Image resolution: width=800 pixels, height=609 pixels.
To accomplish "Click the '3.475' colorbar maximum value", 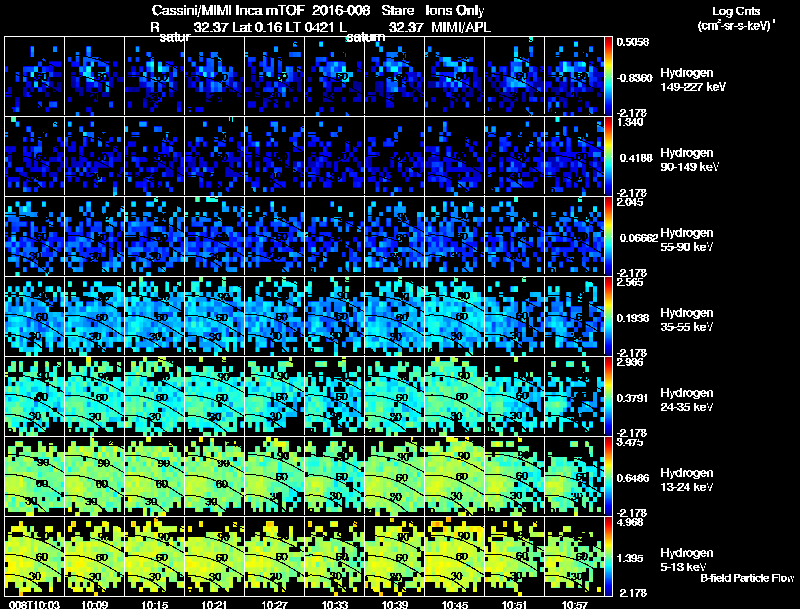I will (631, 442).
